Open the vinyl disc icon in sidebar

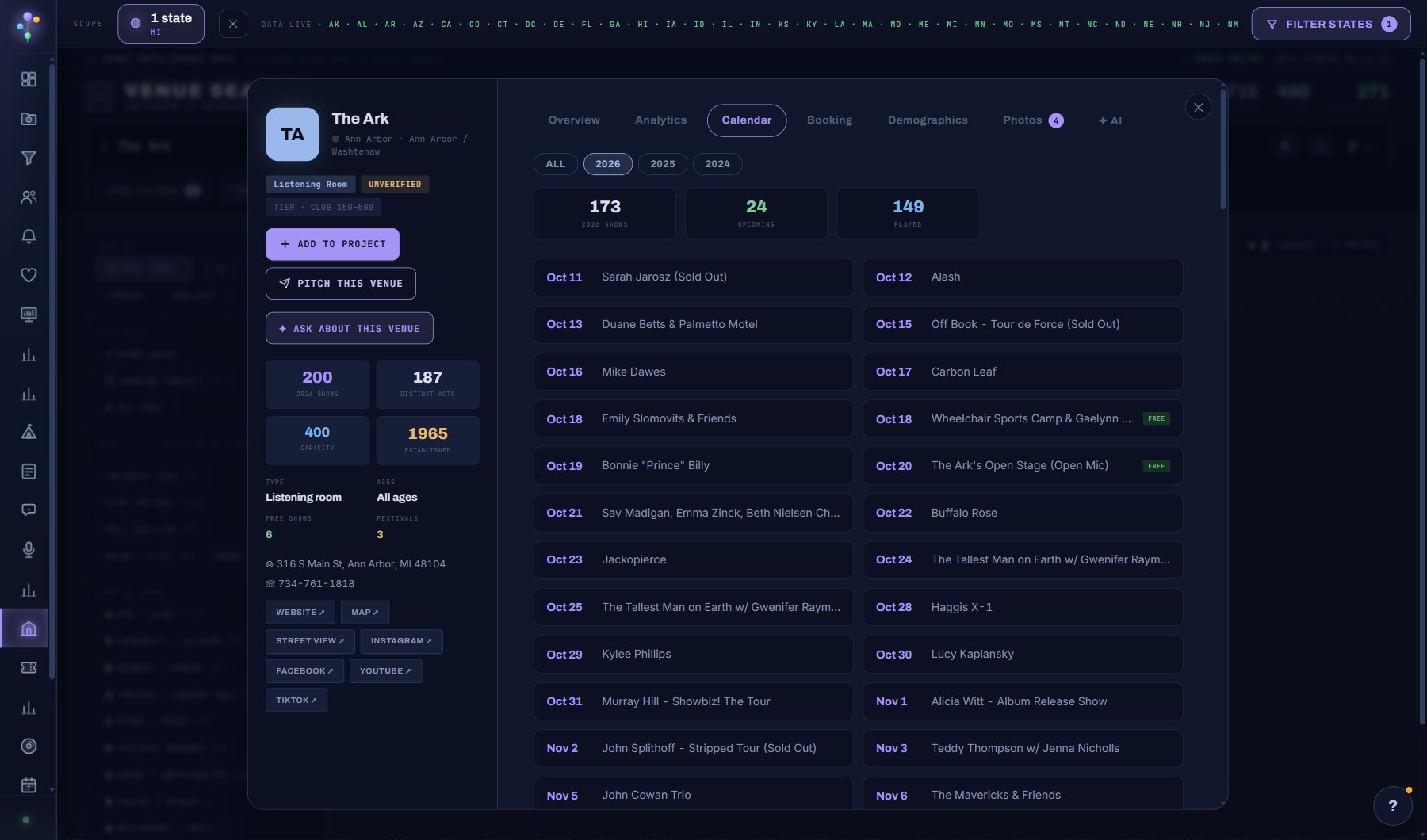tap(29, 746)
